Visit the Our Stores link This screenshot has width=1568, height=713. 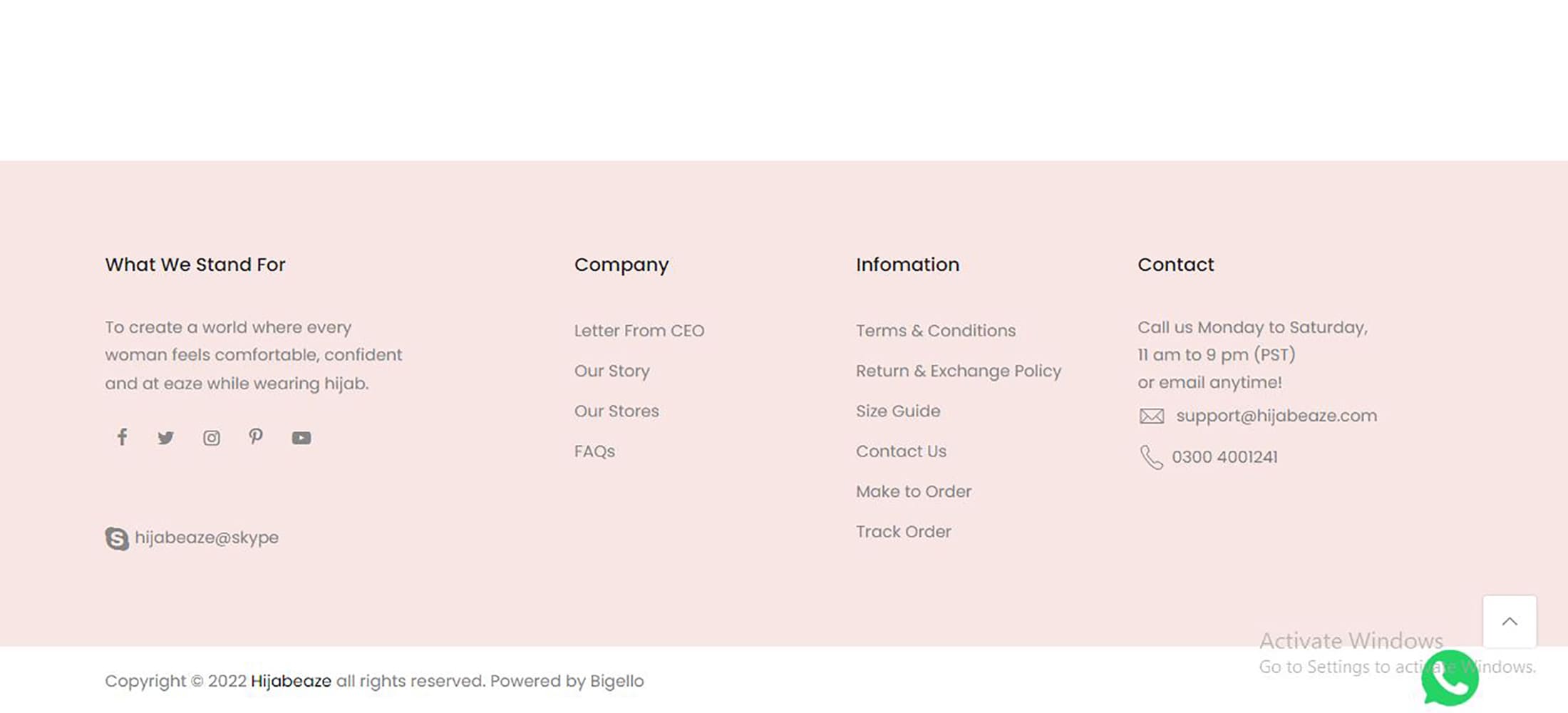617,411
